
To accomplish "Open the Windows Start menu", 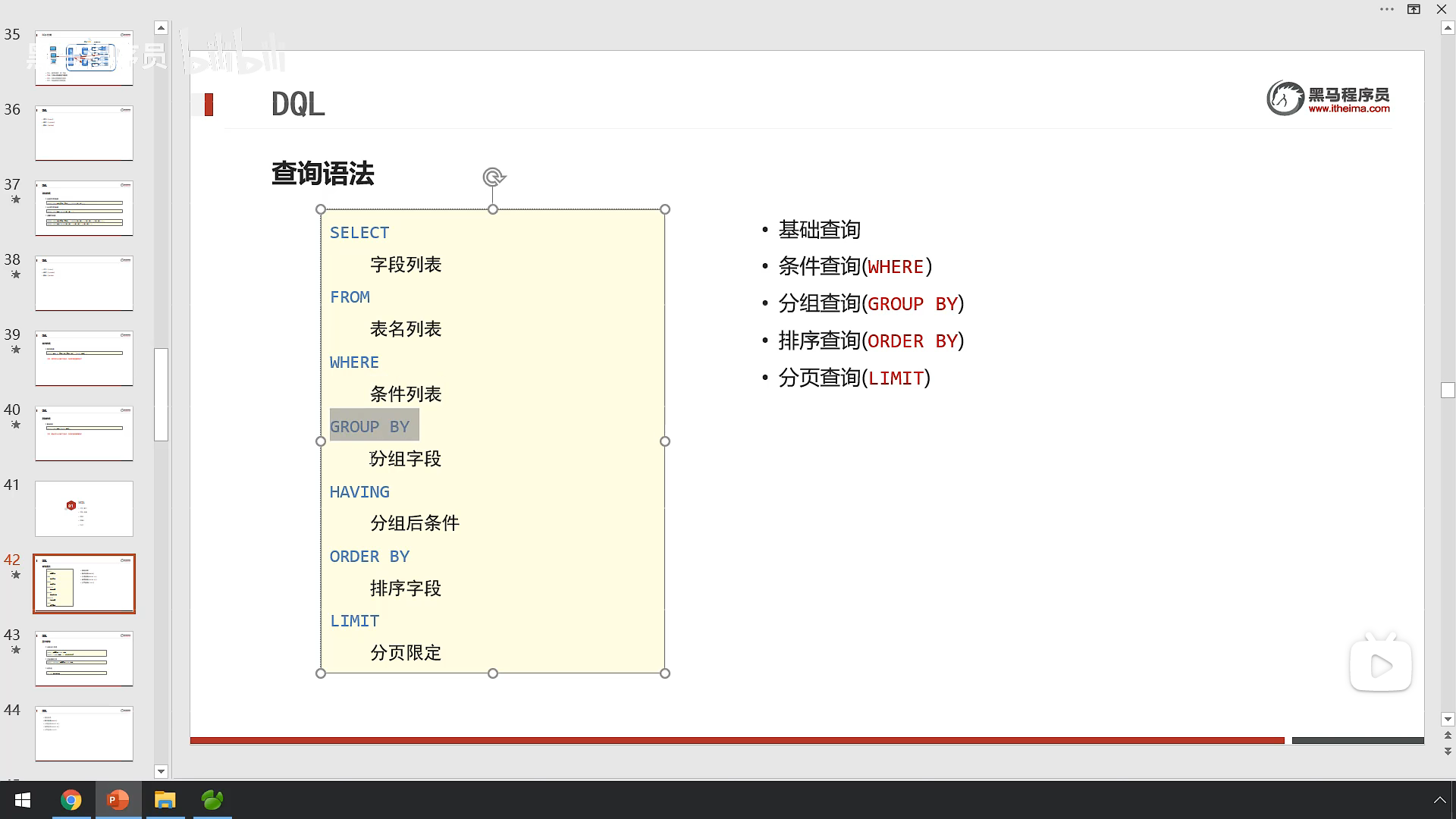I will click(x=23, y=800).
